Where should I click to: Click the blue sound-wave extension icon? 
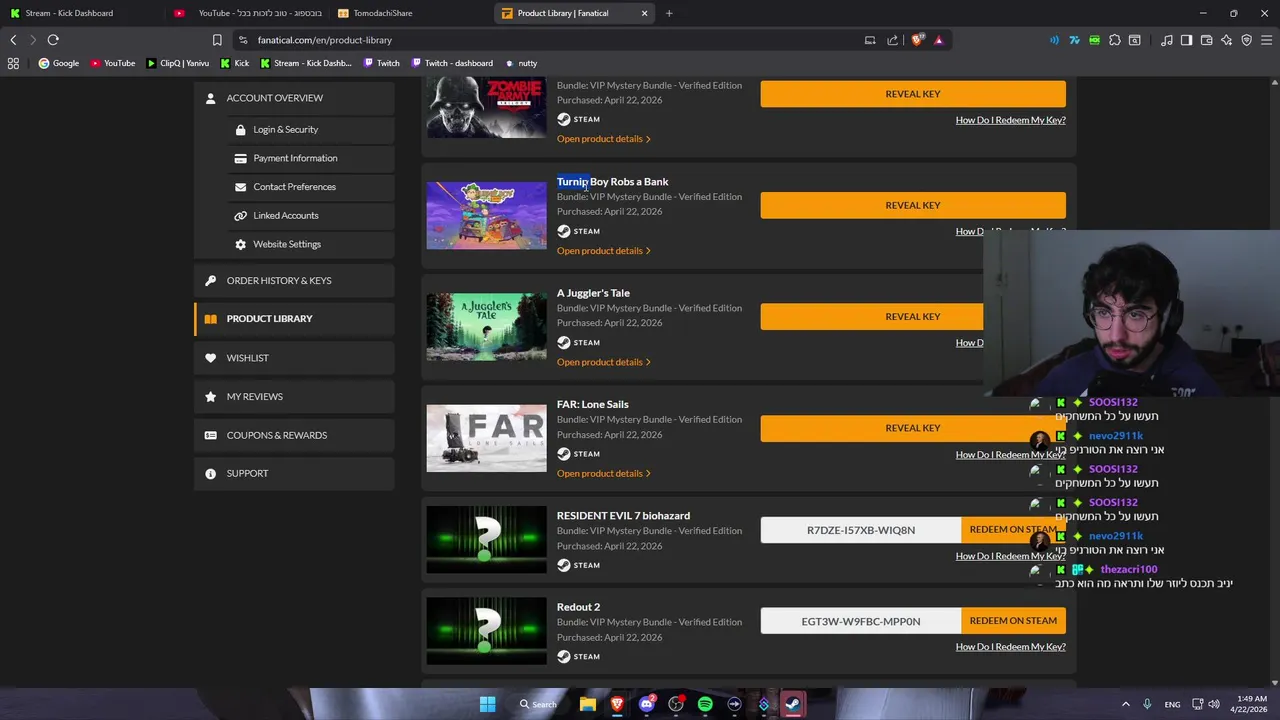coord(1054,40)
